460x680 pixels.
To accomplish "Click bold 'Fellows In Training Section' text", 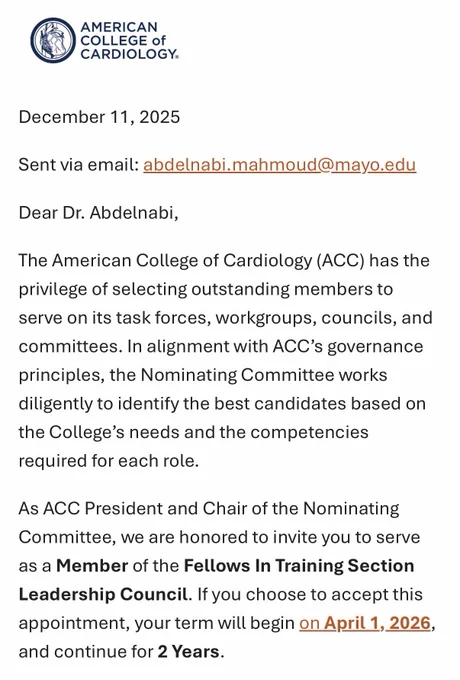I will (x=299, y=566).
